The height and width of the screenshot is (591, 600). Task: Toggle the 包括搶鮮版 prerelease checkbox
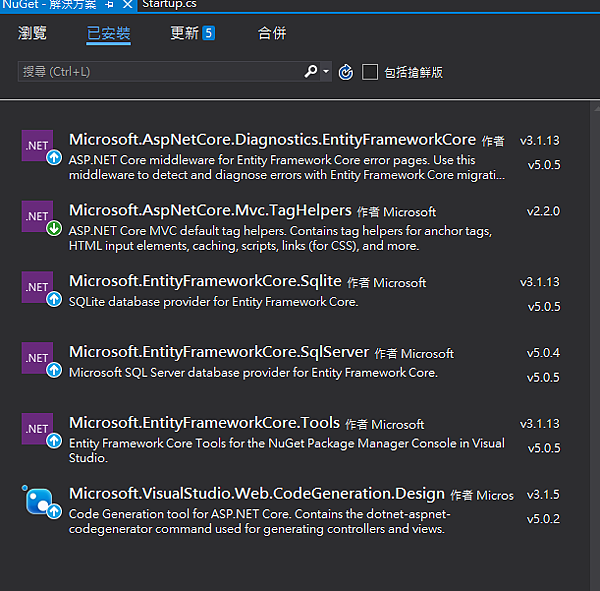tap(370, 72)
